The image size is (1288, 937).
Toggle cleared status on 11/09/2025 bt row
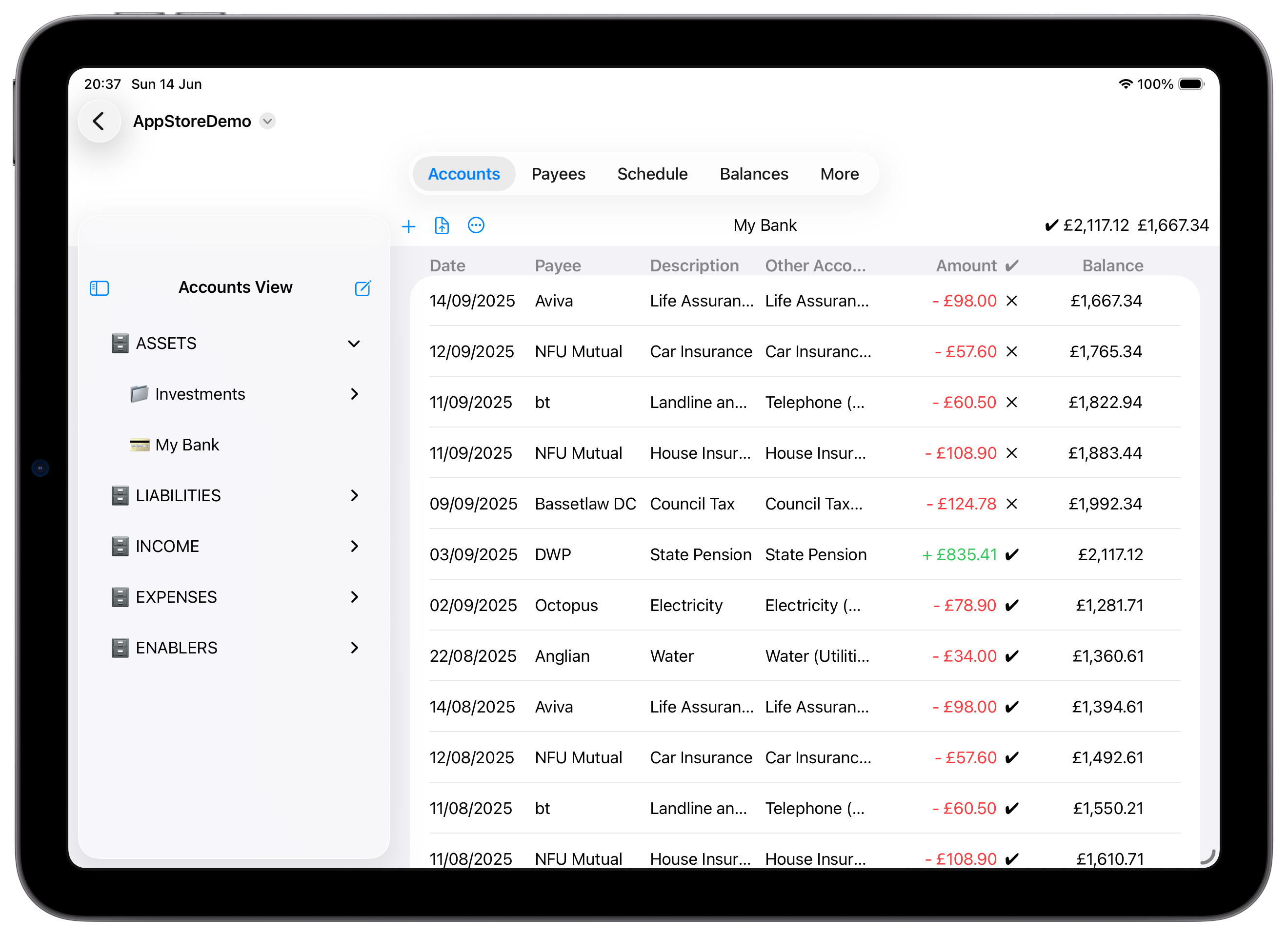(1011, 402)
